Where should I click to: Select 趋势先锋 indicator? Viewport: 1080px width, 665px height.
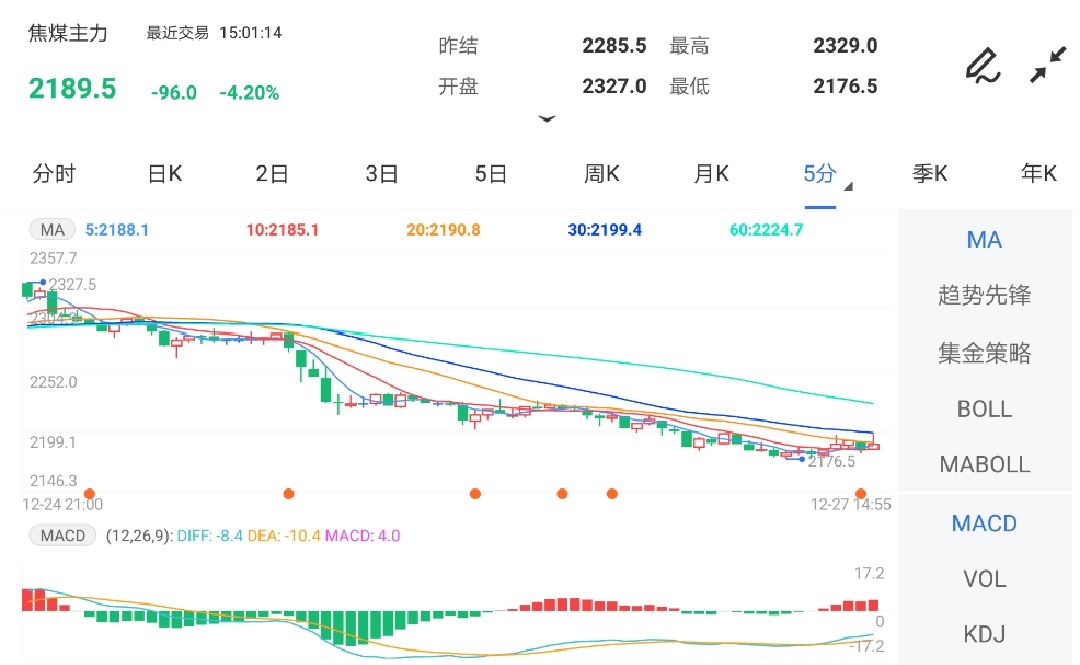984,296
